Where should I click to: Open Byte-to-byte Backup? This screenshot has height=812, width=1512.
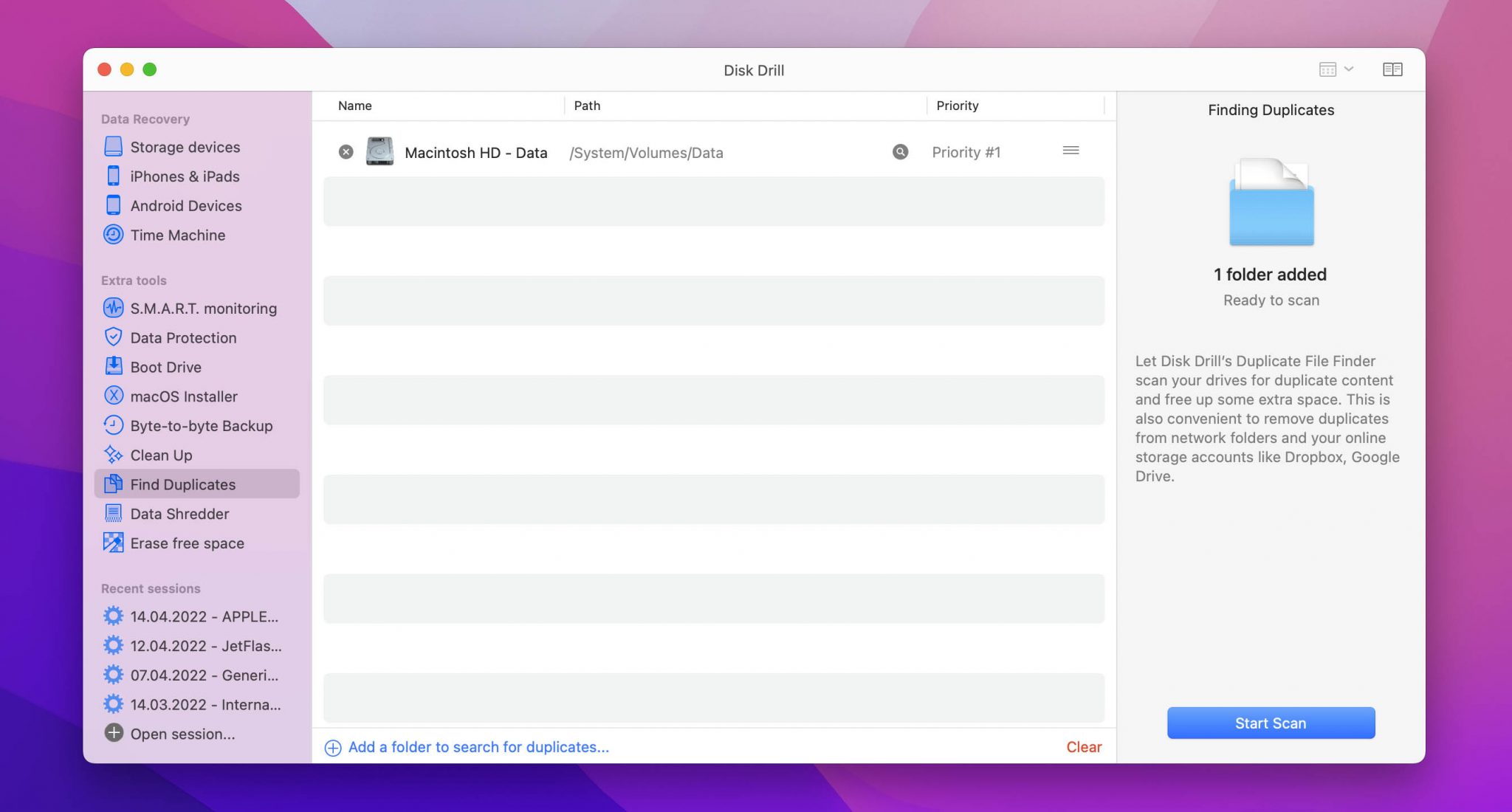(202, 426)
